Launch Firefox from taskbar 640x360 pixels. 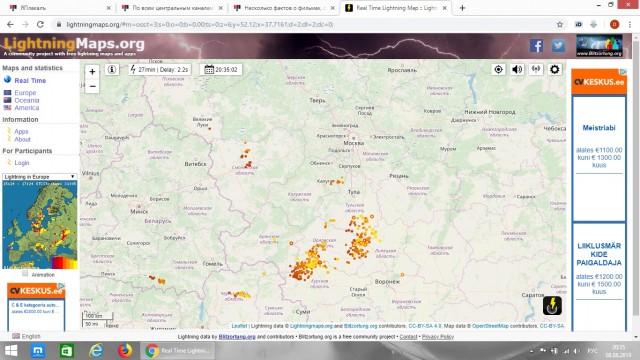click(125, 351)
